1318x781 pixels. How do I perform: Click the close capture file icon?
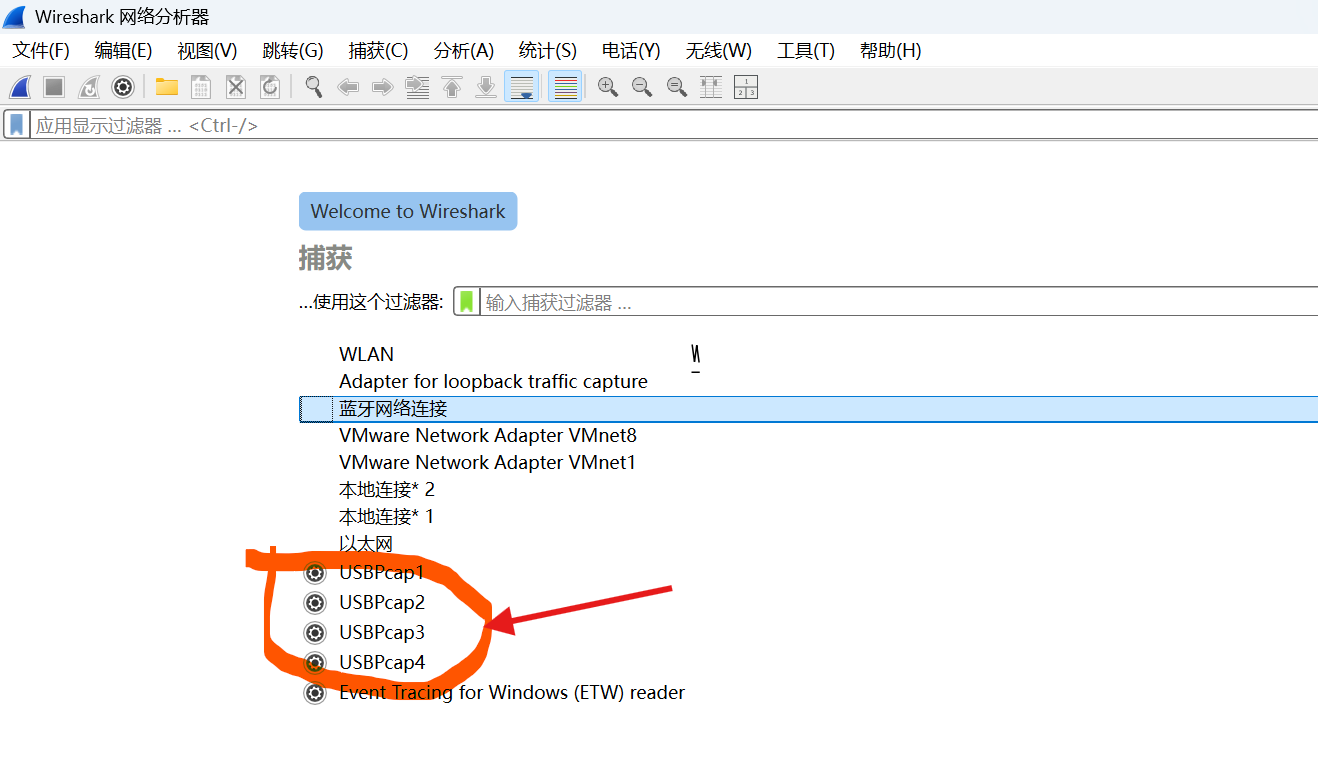pyautogui.click(x=235, y=87)
